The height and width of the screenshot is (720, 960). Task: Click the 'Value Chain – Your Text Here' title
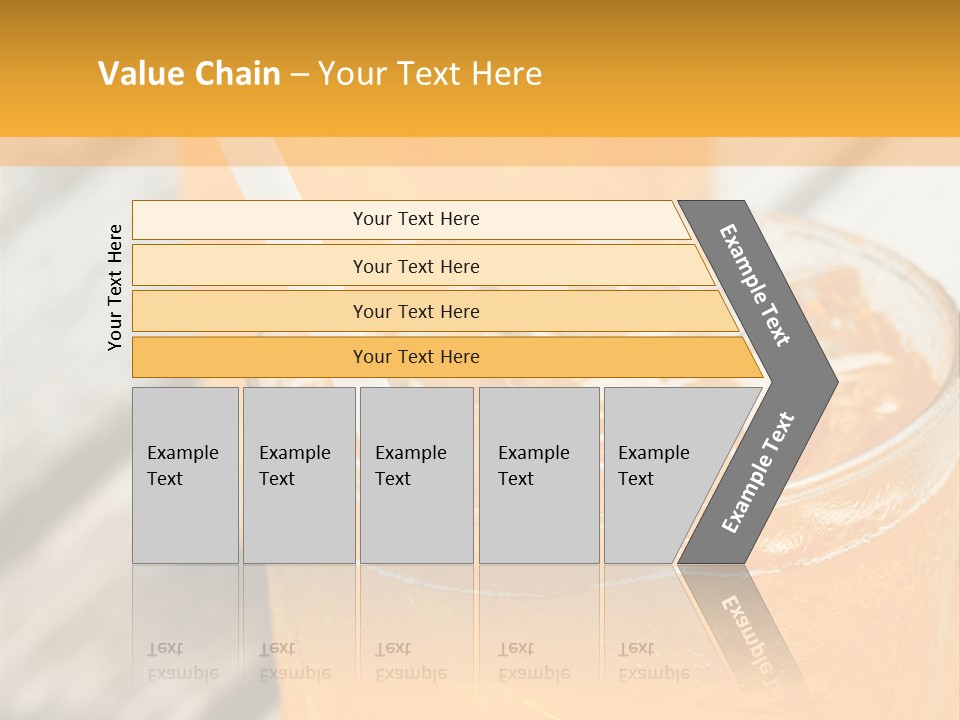pos(320,74)
